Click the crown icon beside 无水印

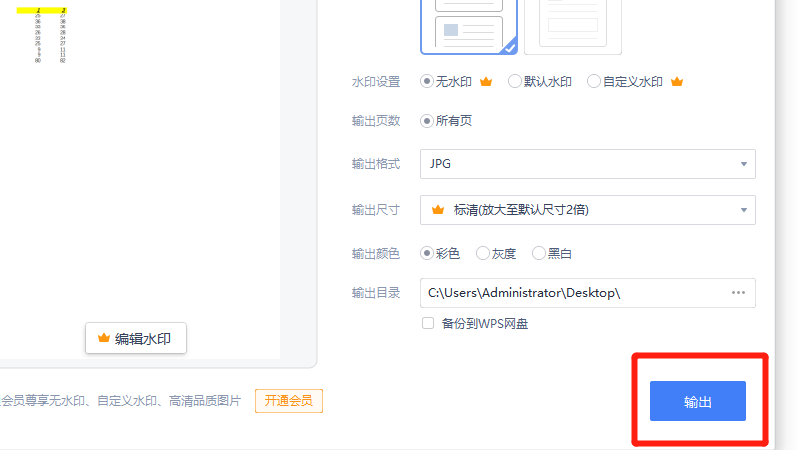[x=487, y=82]
